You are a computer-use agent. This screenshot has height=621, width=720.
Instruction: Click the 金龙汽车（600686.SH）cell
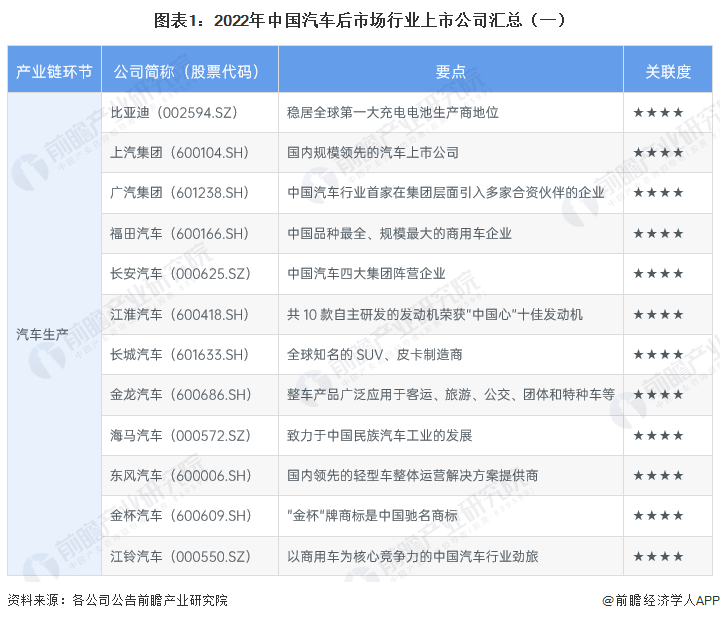coord(190,395)
